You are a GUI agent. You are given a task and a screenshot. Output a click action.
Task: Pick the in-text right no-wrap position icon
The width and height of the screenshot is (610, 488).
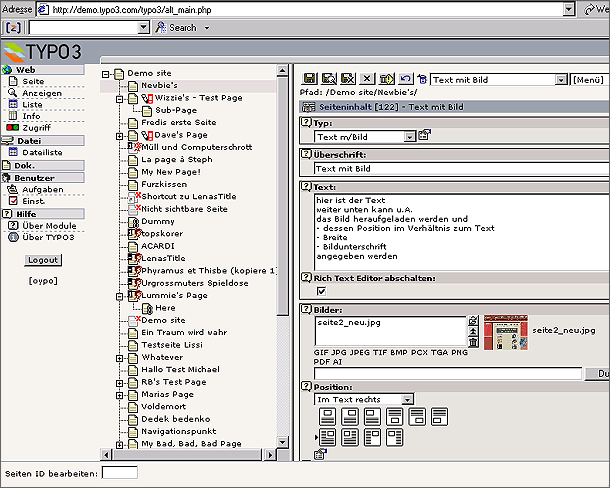372,437
